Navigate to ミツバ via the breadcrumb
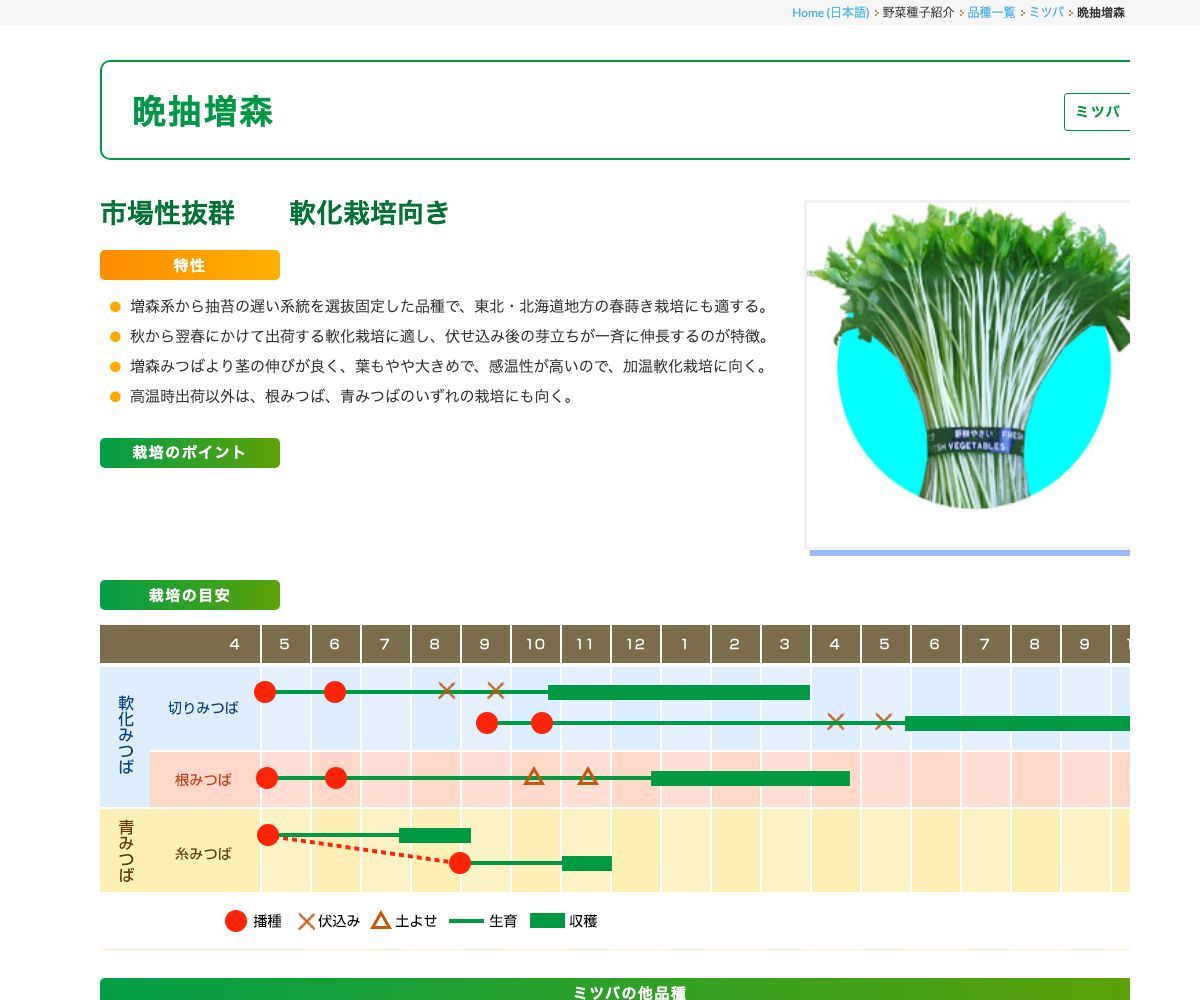Screen dimensions: 1200x1000 coord(1044,13)
